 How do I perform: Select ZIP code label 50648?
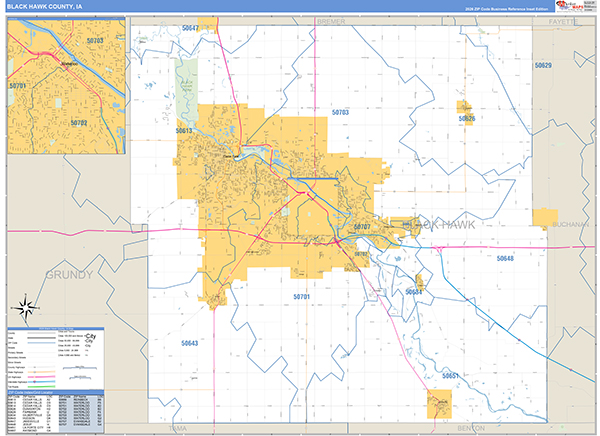click(505, 258)
